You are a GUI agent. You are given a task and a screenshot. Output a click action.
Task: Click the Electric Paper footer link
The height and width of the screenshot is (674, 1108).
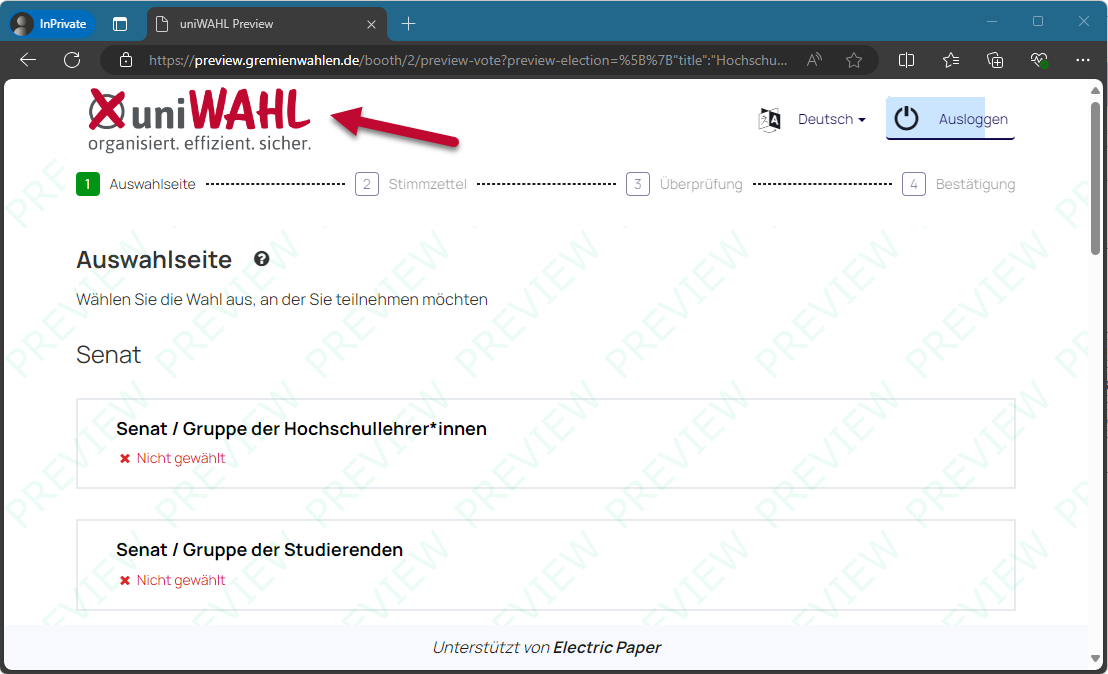click(x=607, y=647)
